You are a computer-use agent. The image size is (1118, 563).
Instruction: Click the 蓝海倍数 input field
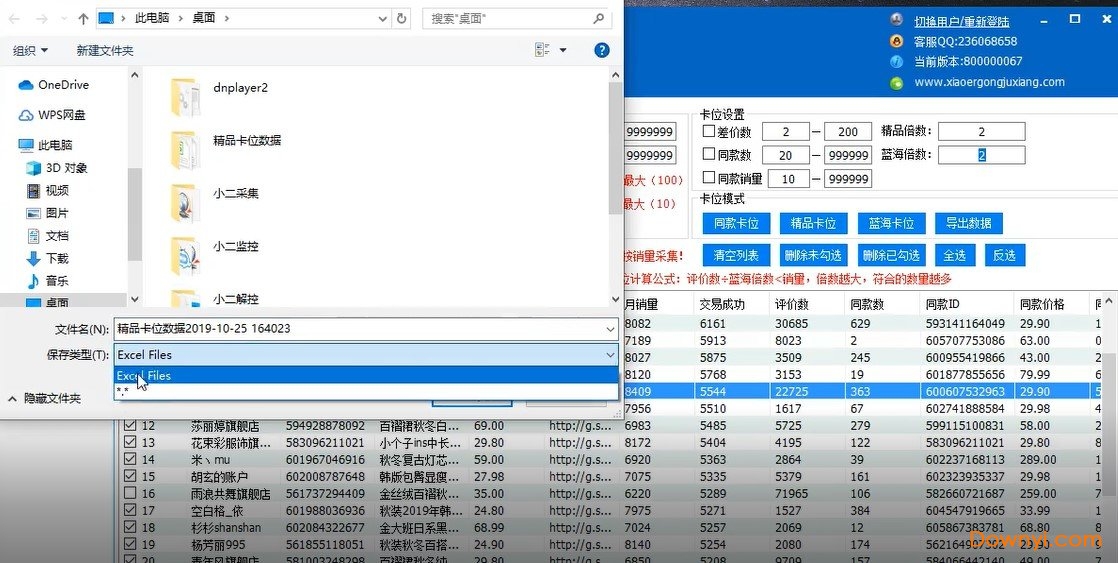pos(981,155)
